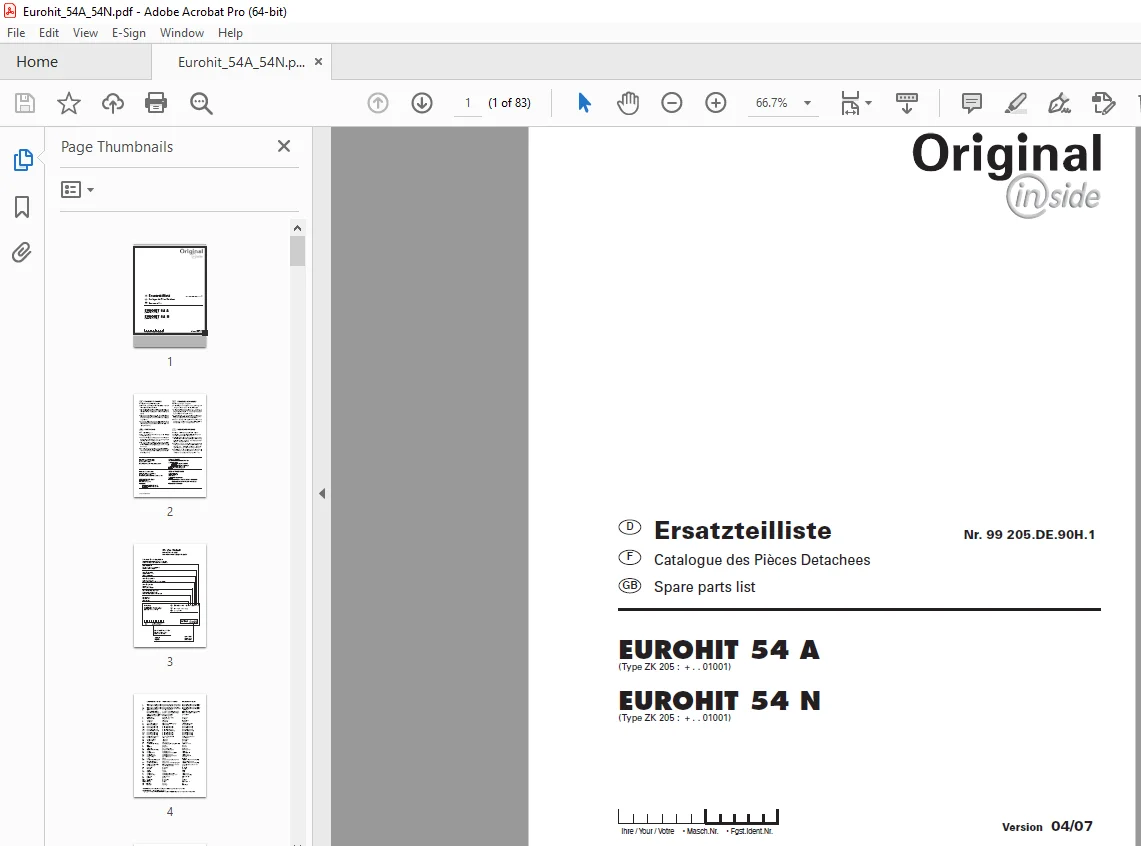1141x846 pixels.
Task: Collapse the navigation pane with the left triangle
Action: tap(322, 494)
